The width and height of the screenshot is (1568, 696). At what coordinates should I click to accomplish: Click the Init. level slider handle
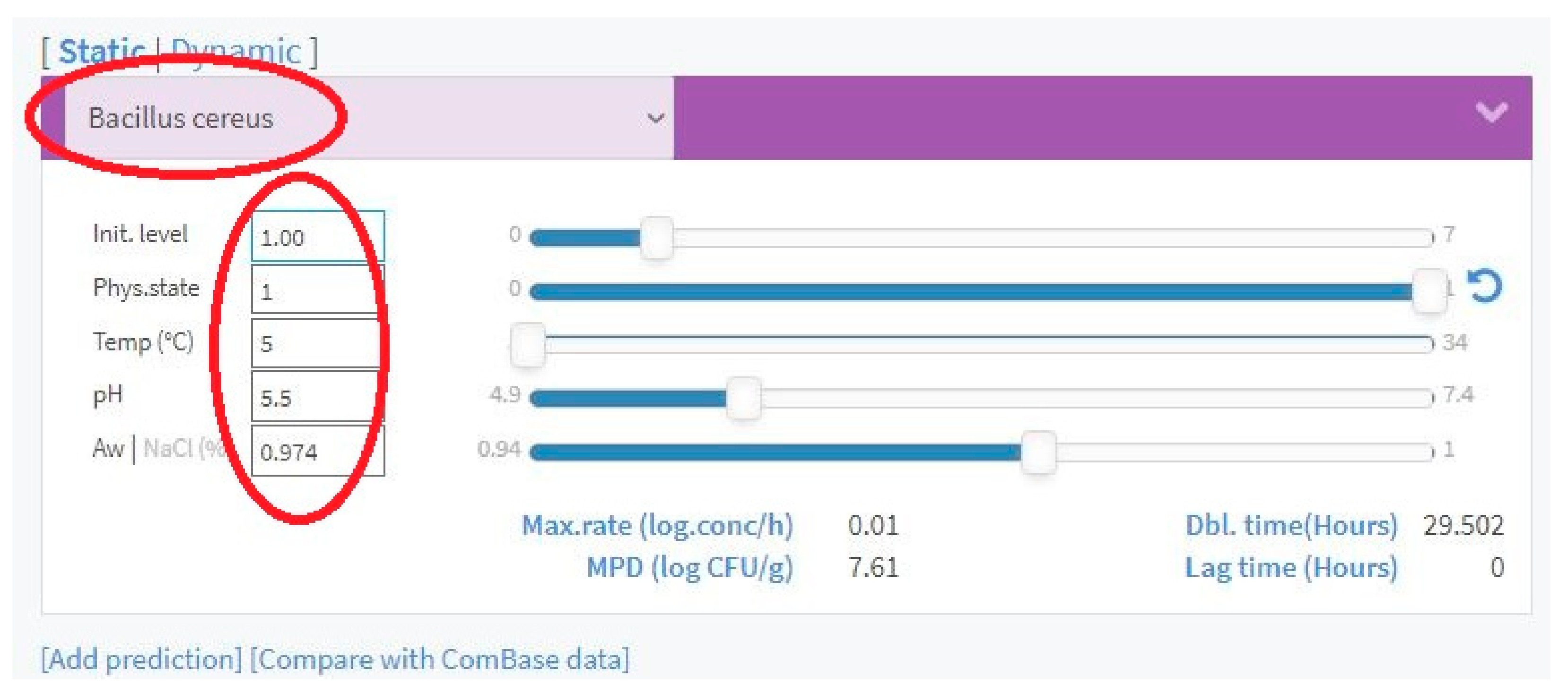click(657, 237)
